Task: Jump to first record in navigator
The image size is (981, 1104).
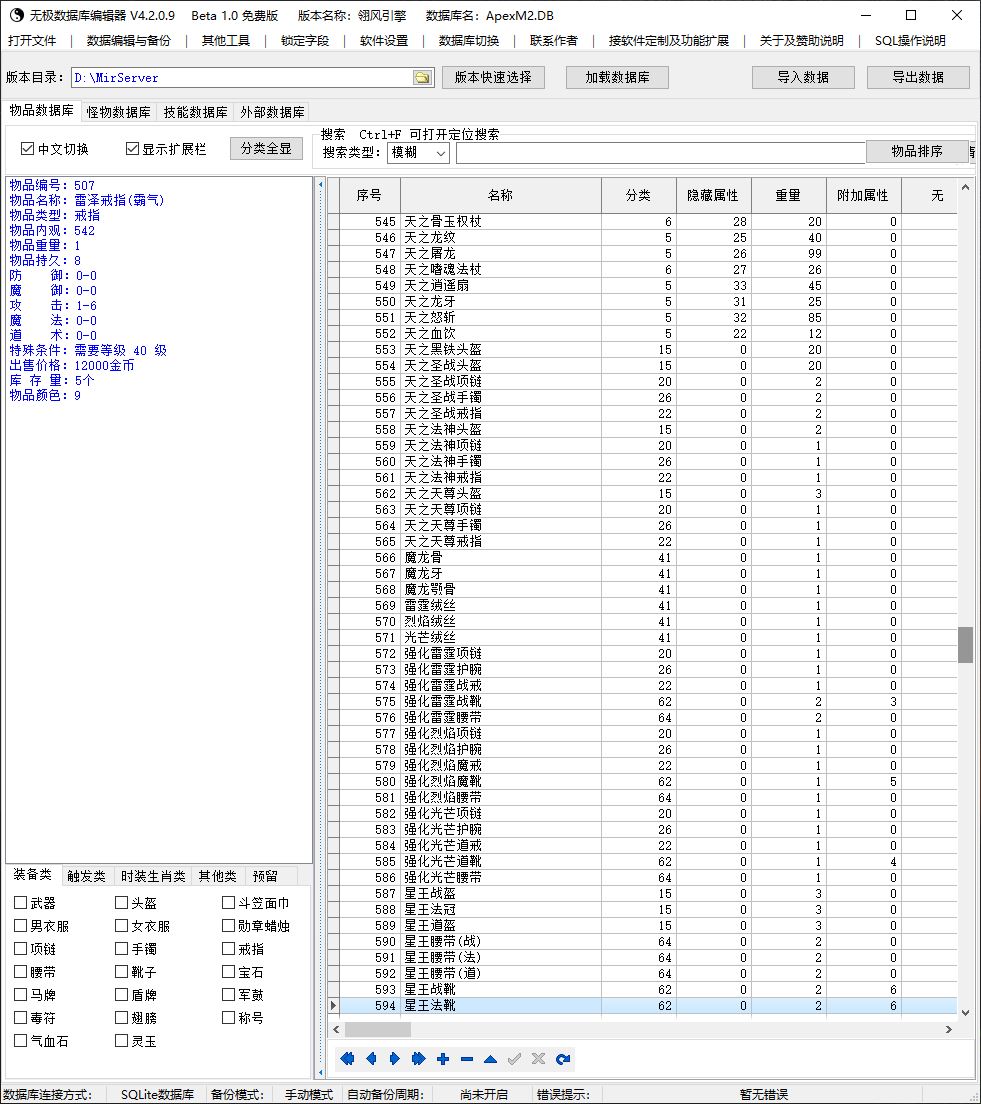Action: pyautogui.click(x=347, y=1058)
